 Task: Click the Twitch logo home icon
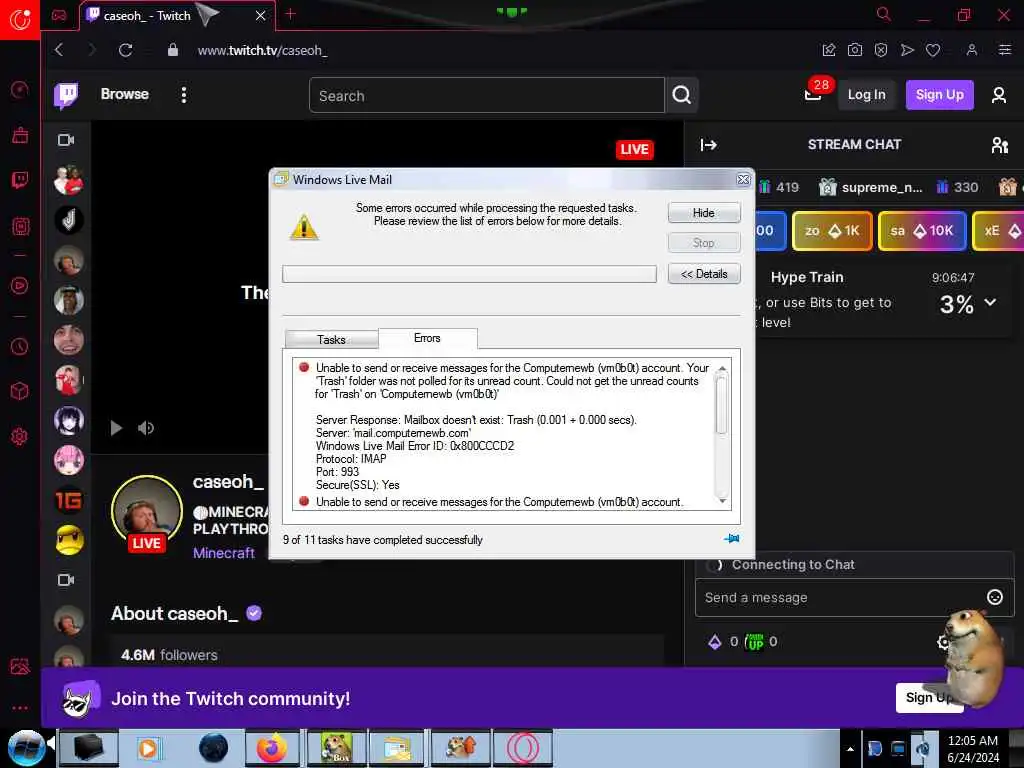click(66, 95)
